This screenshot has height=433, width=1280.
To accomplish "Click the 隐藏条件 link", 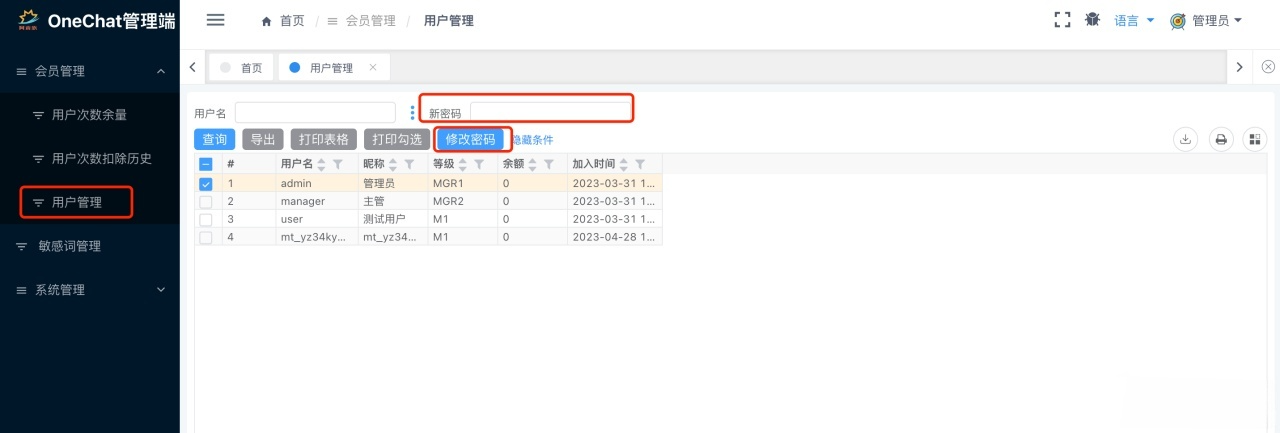I will pos(533,140).
